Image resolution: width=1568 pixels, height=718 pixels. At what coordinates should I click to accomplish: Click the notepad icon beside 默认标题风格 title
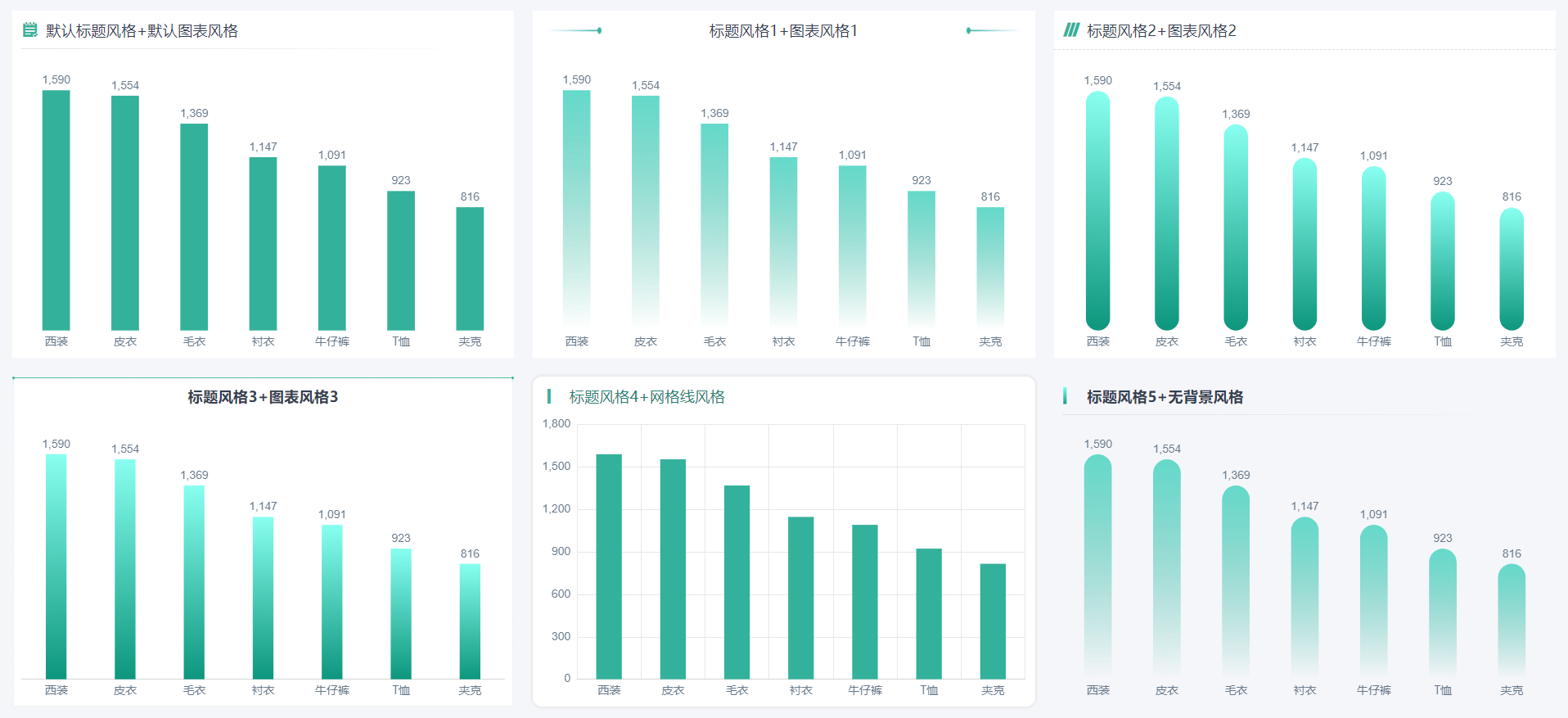click(x=29, y=30)
